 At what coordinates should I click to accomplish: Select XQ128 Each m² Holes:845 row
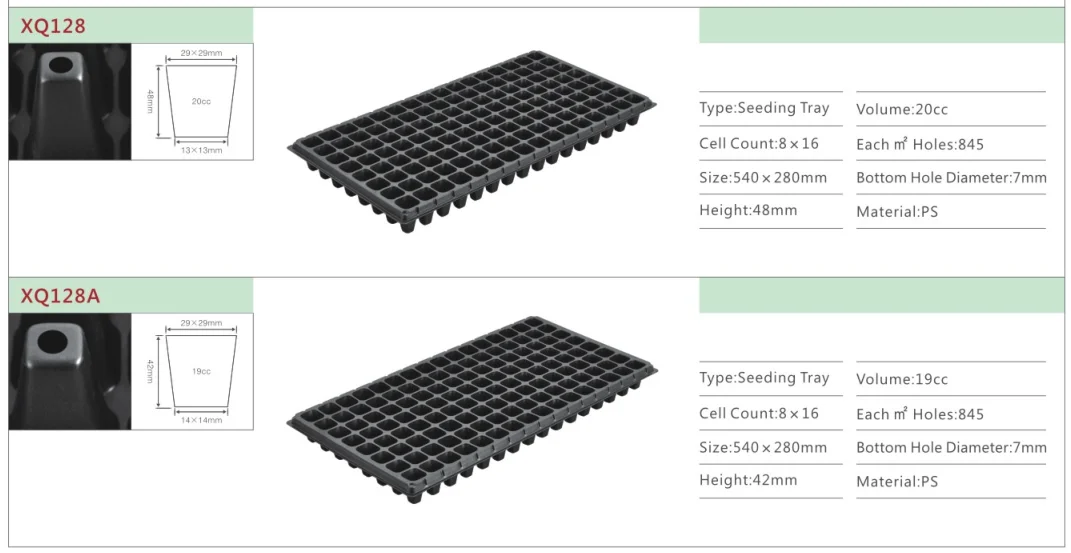(951, 144)
